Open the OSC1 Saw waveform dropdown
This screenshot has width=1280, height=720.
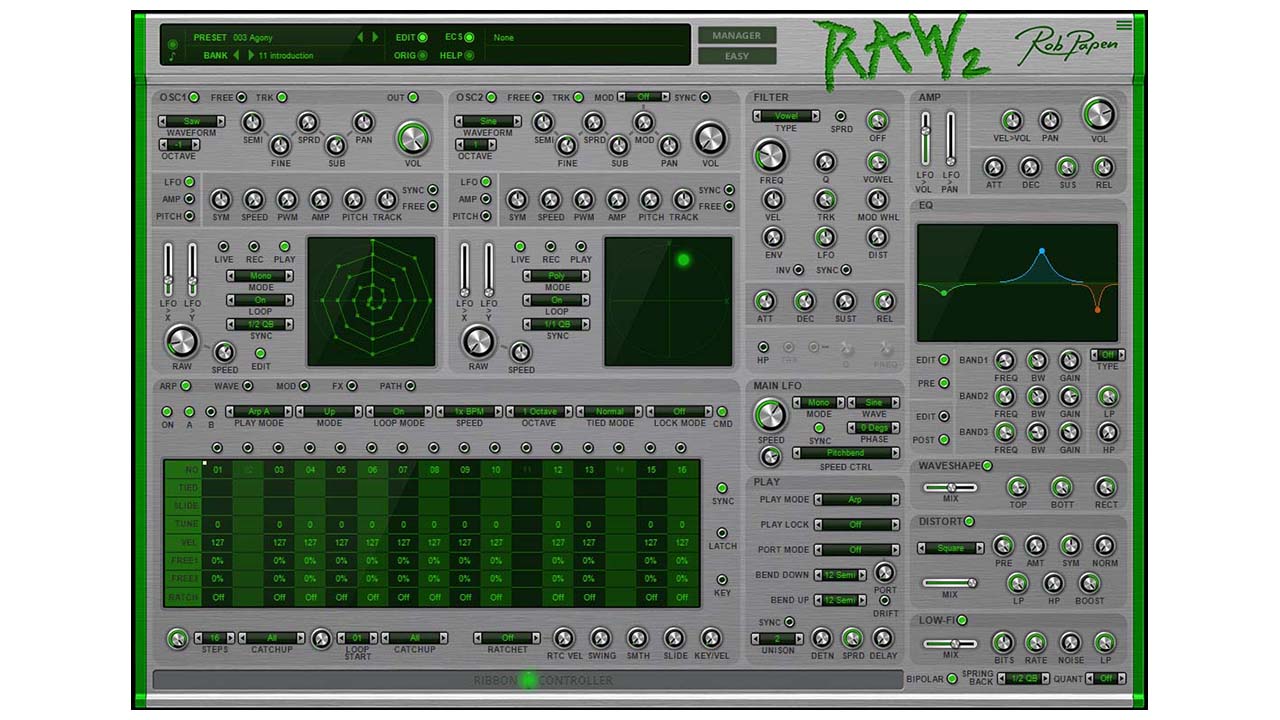pos(192,121)
